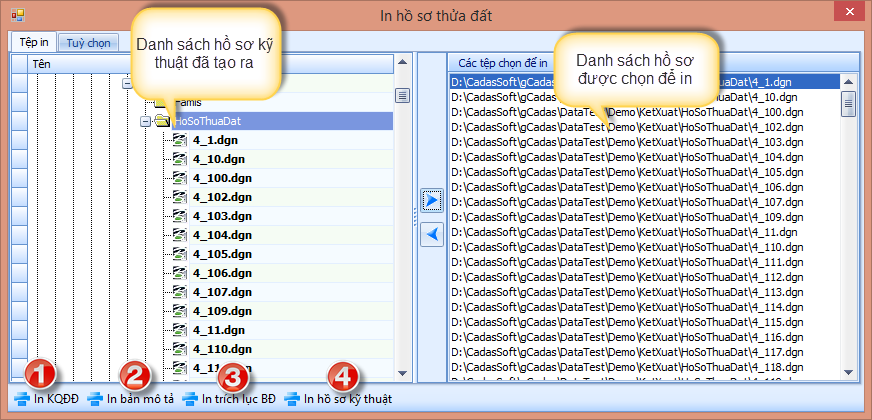Click the right arrow to add file

pos(431,201)
